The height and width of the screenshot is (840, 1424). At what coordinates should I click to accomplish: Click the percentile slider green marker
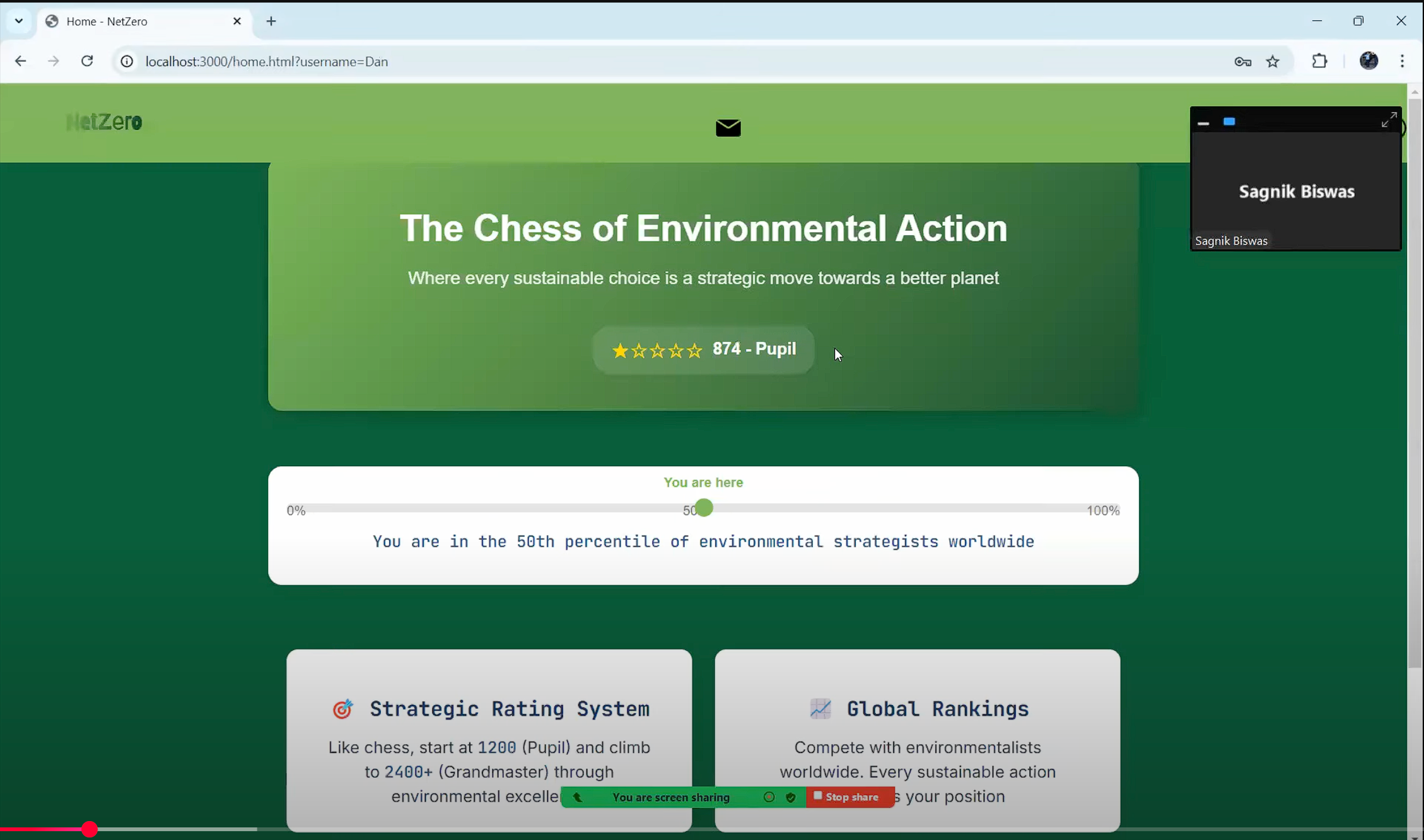pos(704,508)
